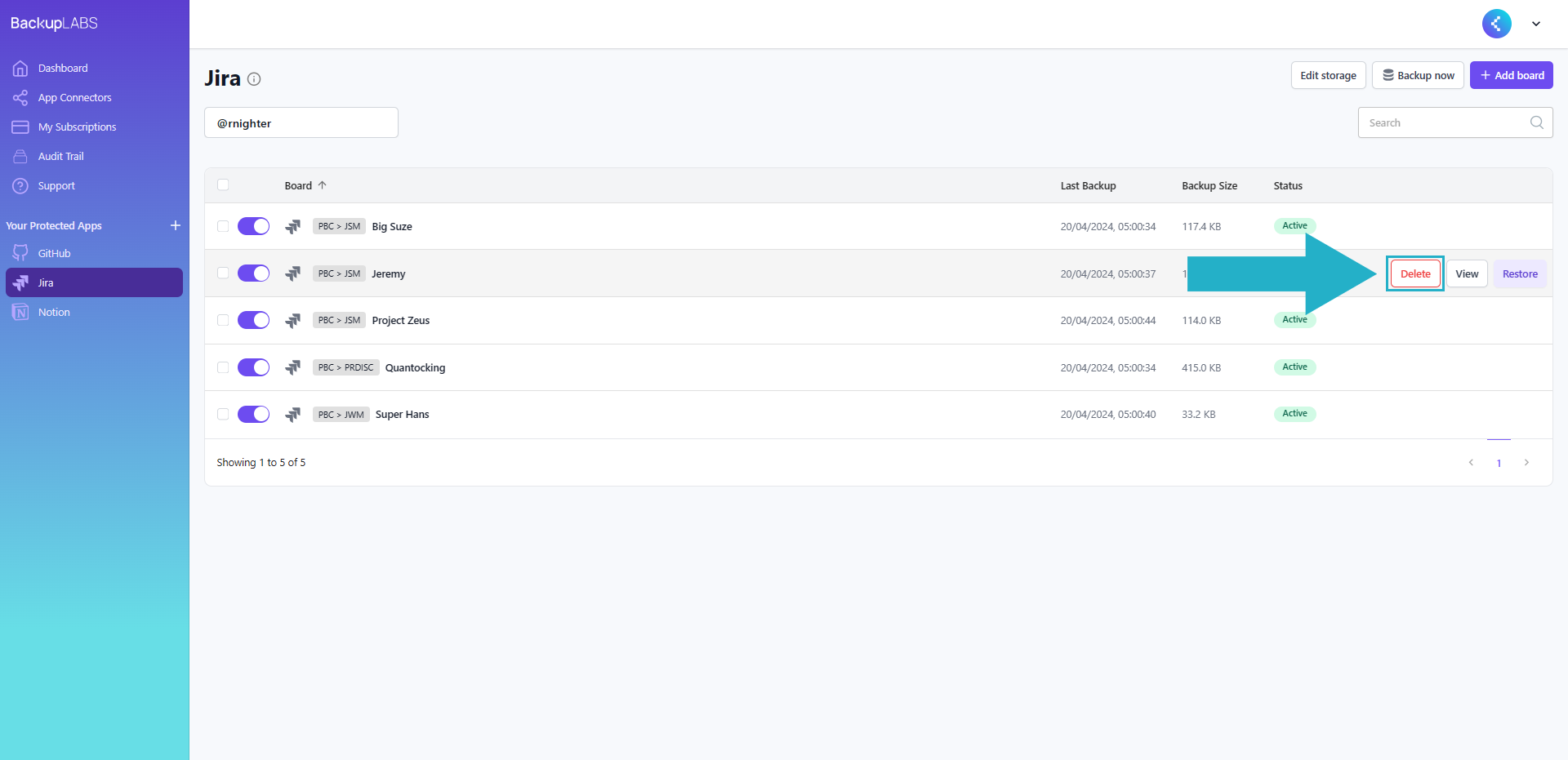Click the Audit Trail icon
Viewport: 1568px width, 760px height.
tap(20, 157)
